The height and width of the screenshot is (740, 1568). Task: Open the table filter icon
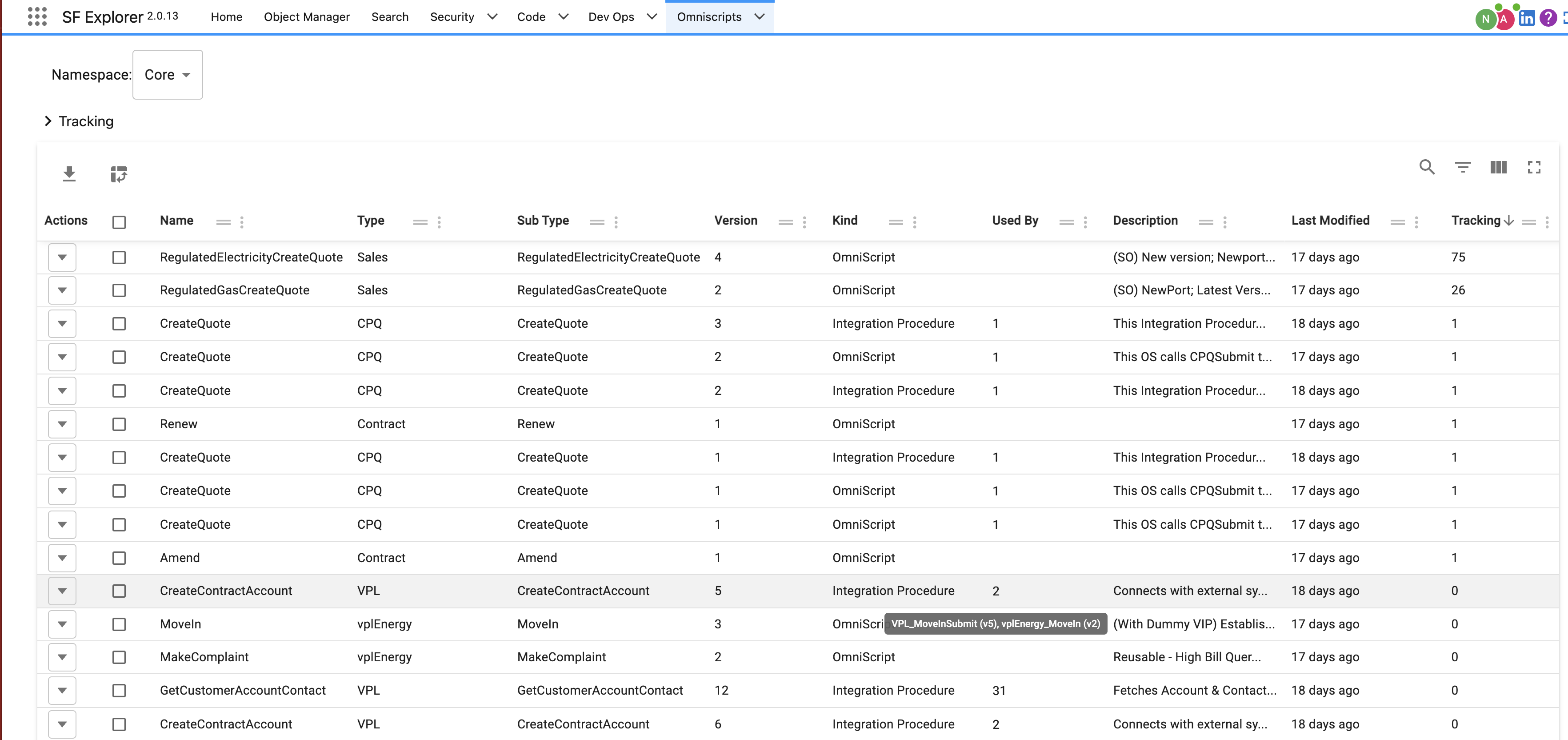(1463, 167)
